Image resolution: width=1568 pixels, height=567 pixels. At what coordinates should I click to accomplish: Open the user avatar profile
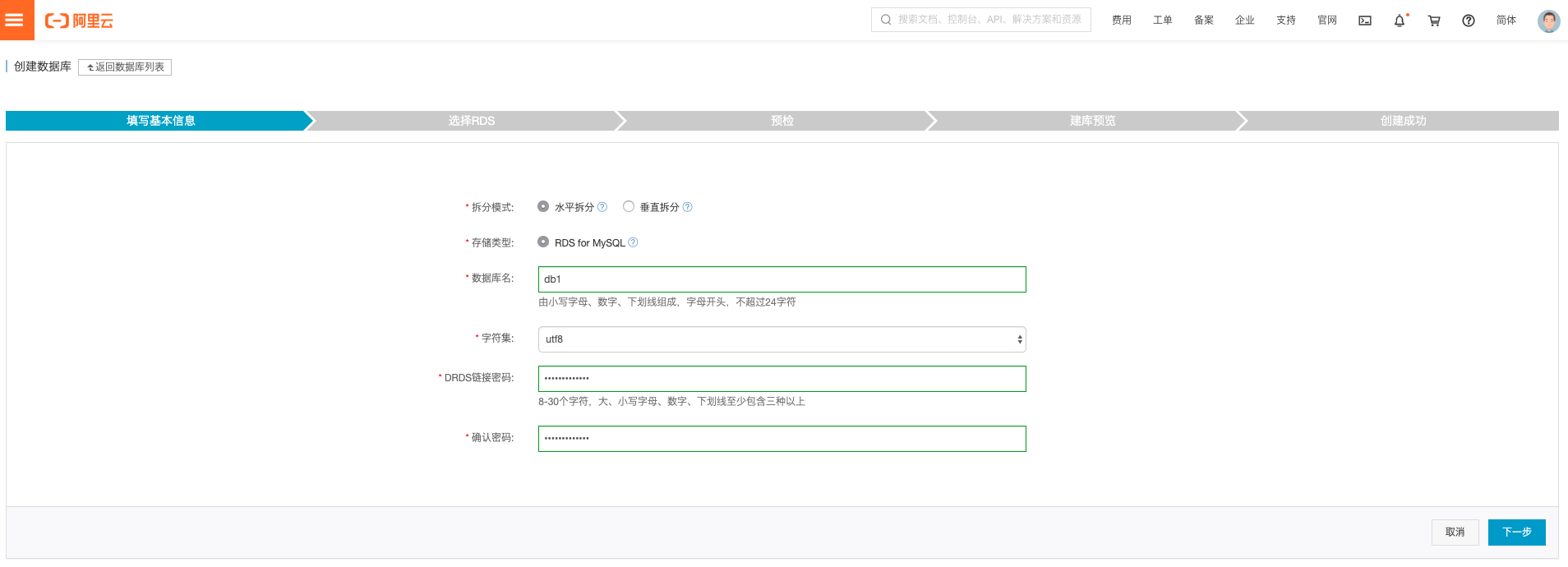point(1548,21)
